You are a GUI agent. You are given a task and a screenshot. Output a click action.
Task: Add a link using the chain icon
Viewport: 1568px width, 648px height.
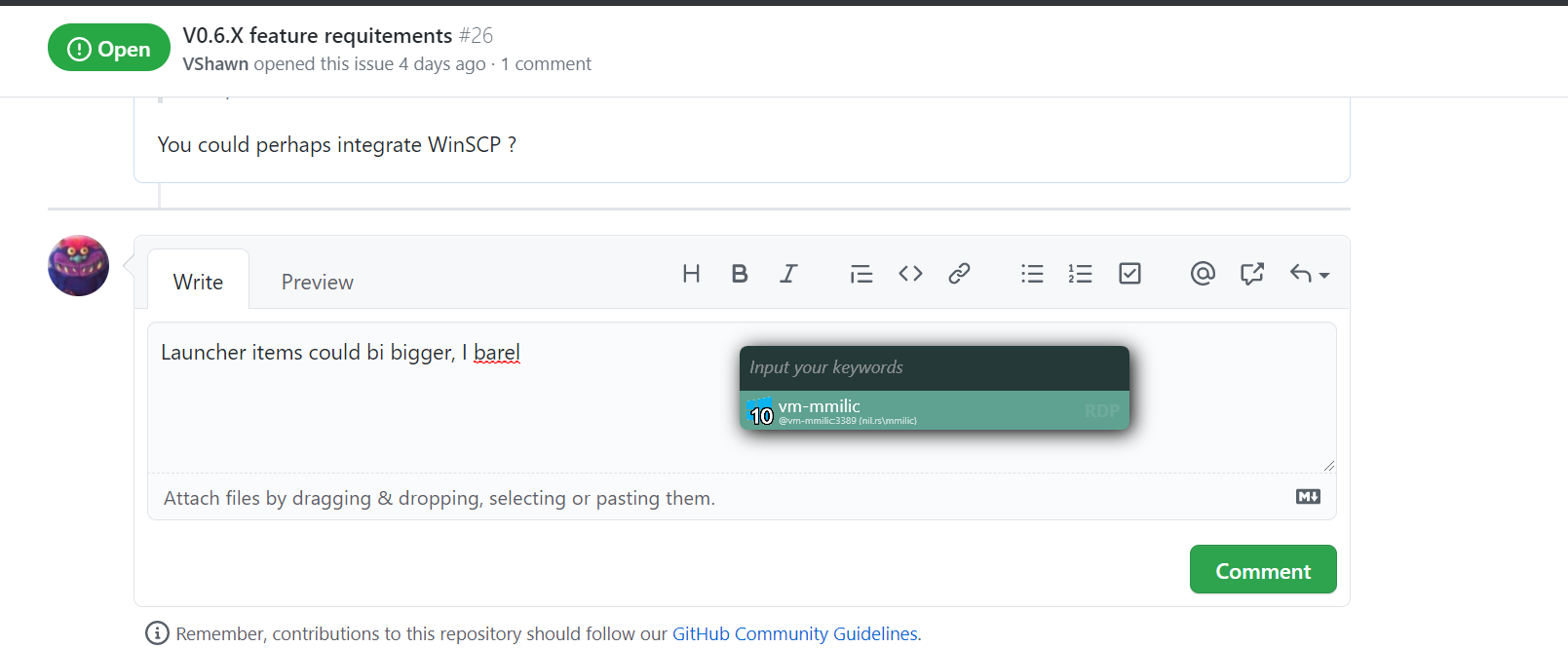(x=959, y=274)
